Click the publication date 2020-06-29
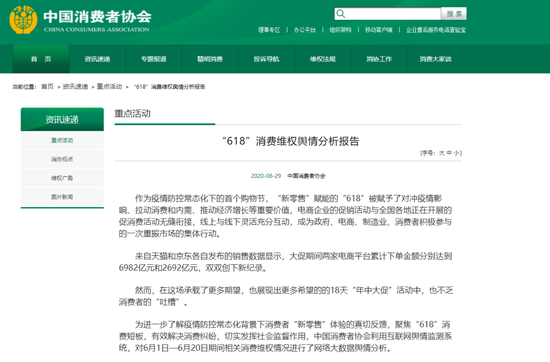550x362 pixels. tap(266, 176)
